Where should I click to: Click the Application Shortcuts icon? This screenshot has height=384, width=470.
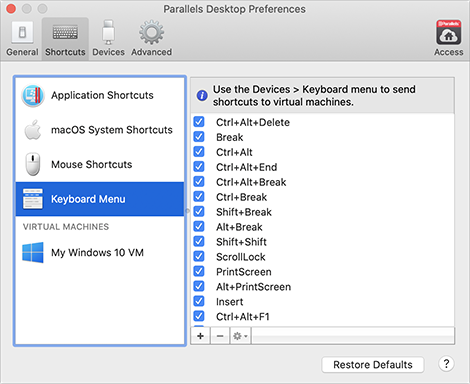(33, 96)
